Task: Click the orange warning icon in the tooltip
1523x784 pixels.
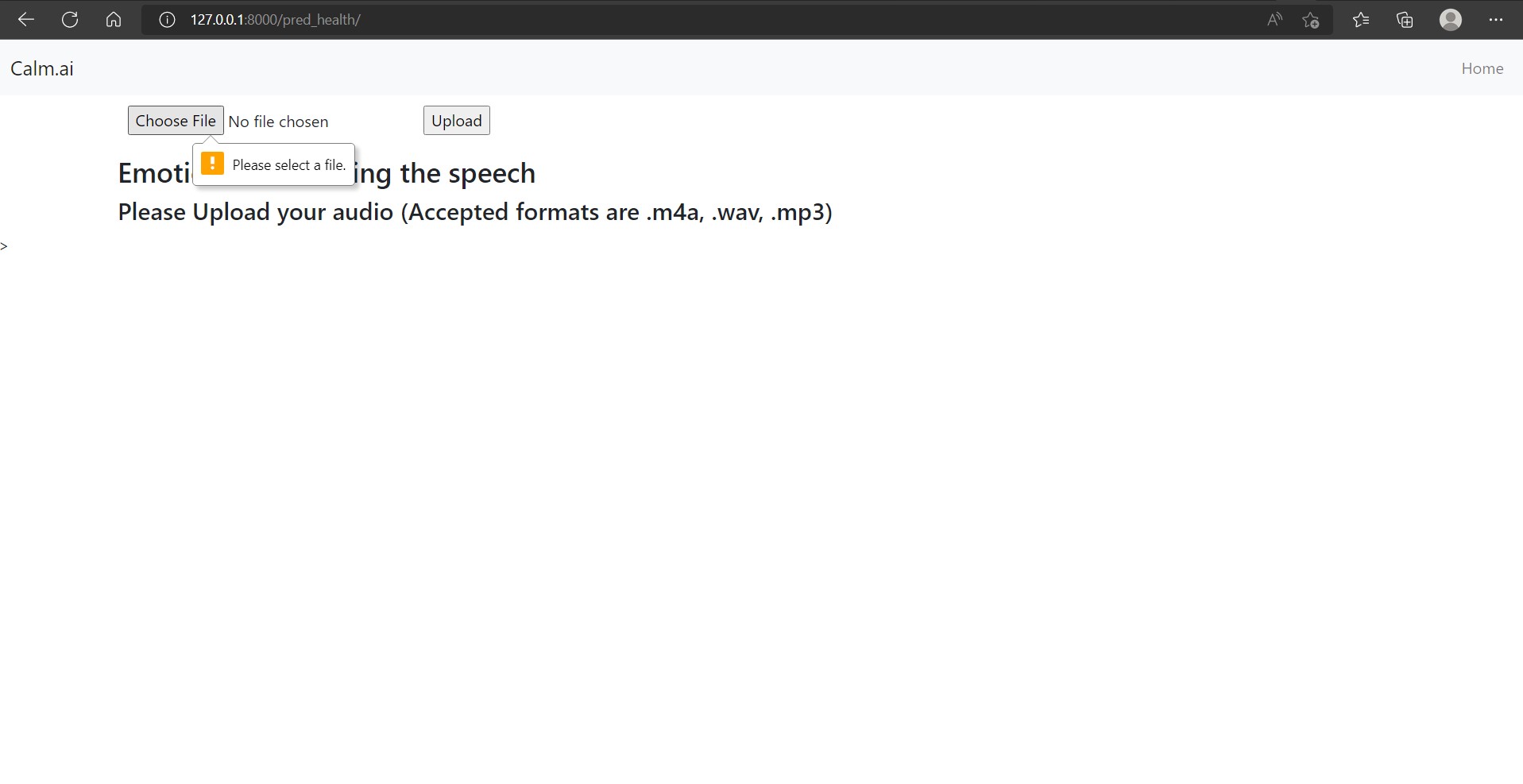Action: [x=212, y=164]
